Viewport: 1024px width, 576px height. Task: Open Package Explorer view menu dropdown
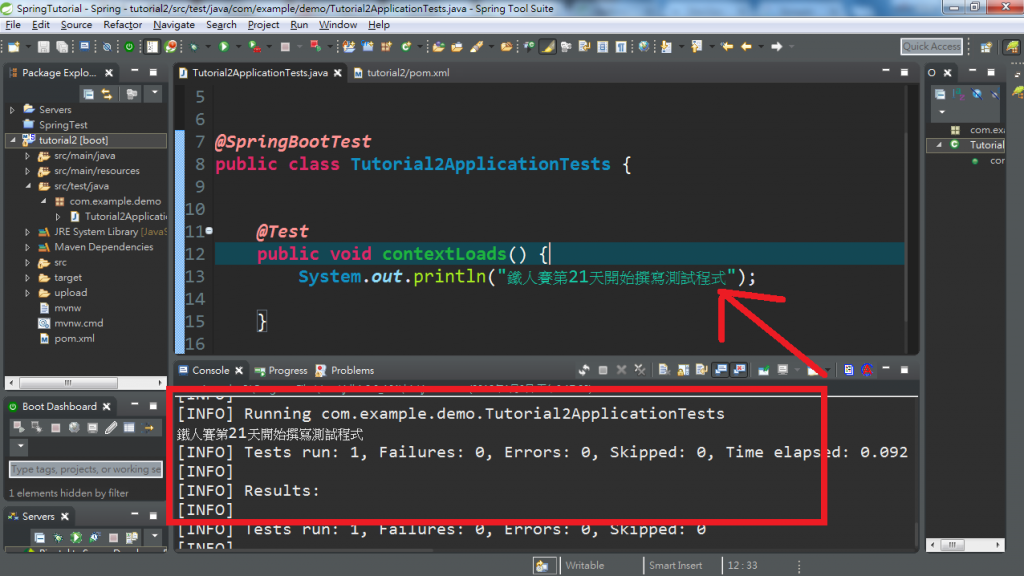pyautogui.click(x=154, y=93)
